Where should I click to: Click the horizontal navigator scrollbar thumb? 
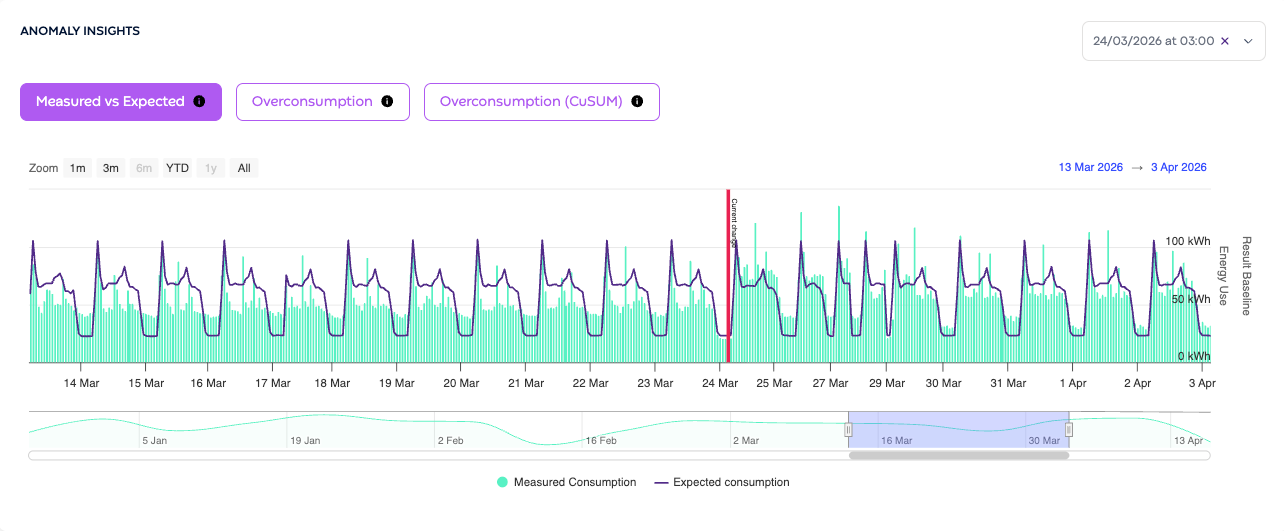pyautogui.click(x=959, y=455)
